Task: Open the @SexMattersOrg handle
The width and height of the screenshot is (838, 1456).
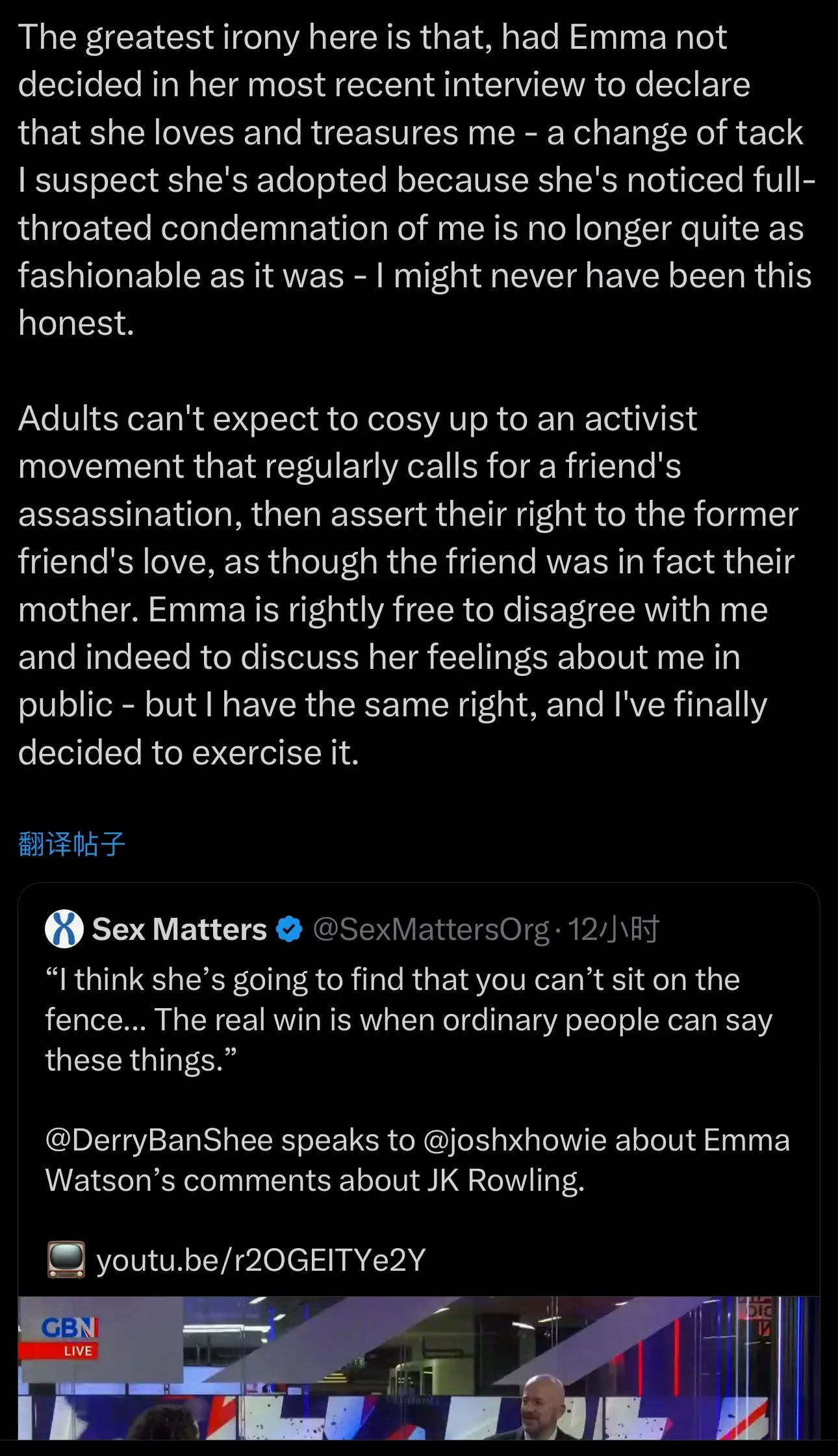Action: click(x=431, y=929)
